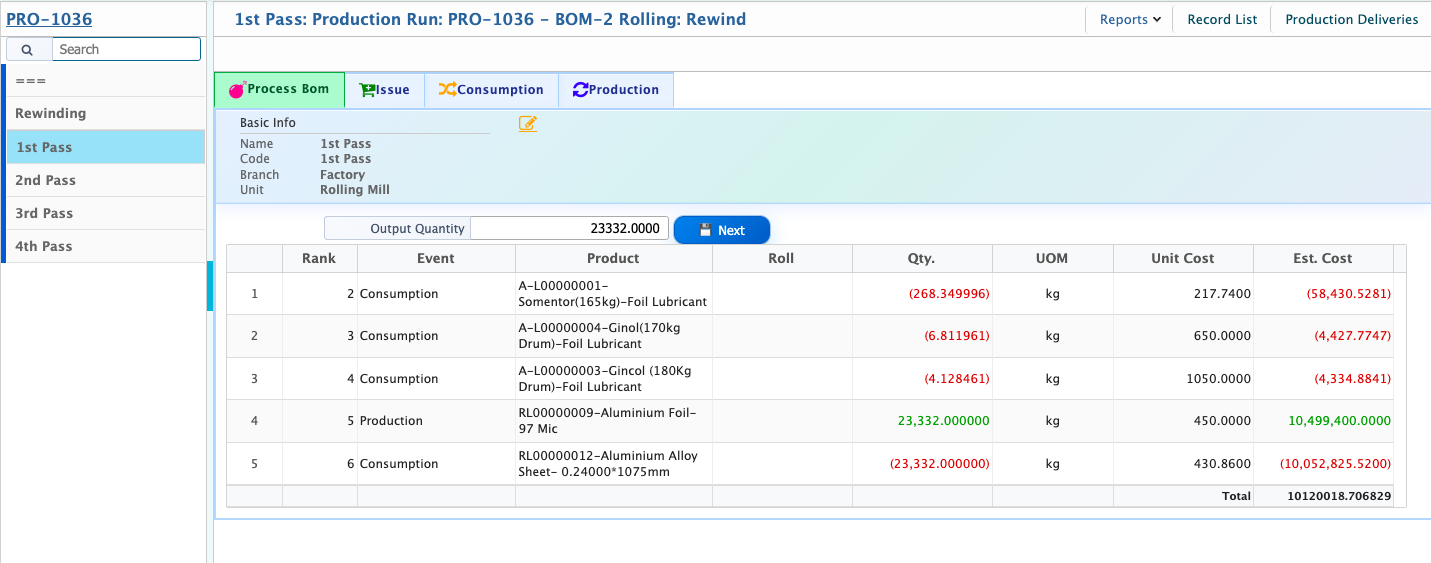Click the Process Bom tab's pink icon
This screenshot has height=563, width=1431.
[237, 90]
